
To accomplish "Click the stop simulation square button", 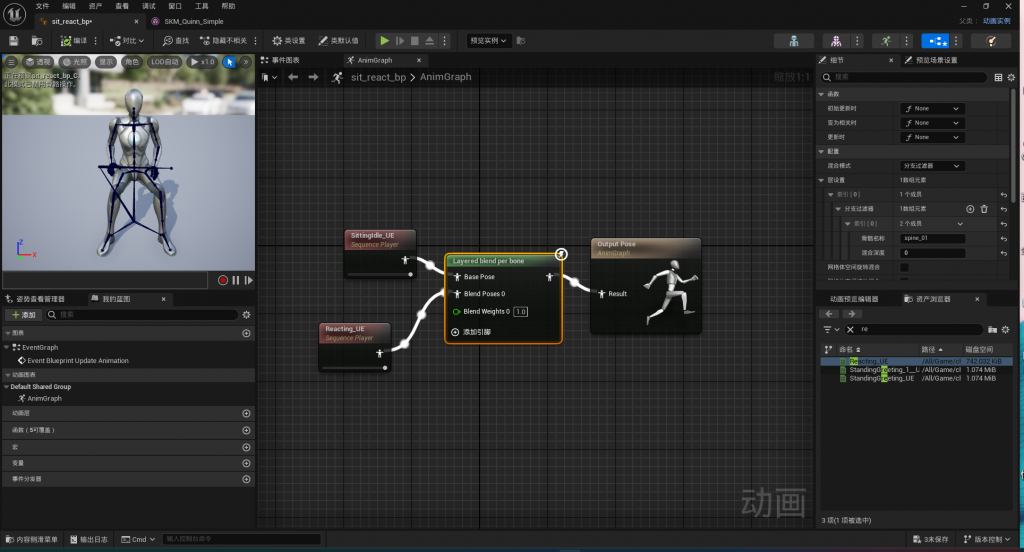I will click(415, 41).
